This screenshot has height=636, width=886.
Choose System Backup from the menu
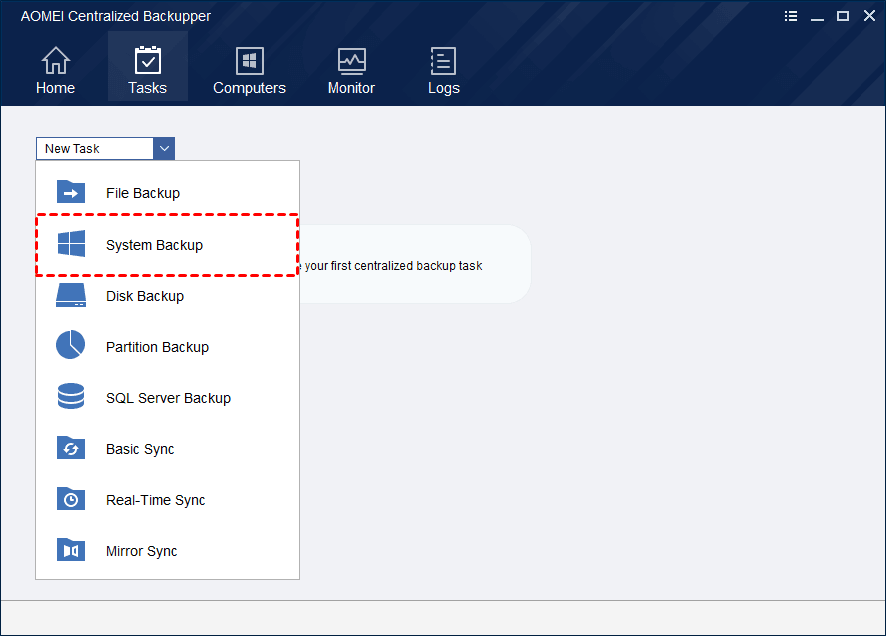click(x=167, y=245)
